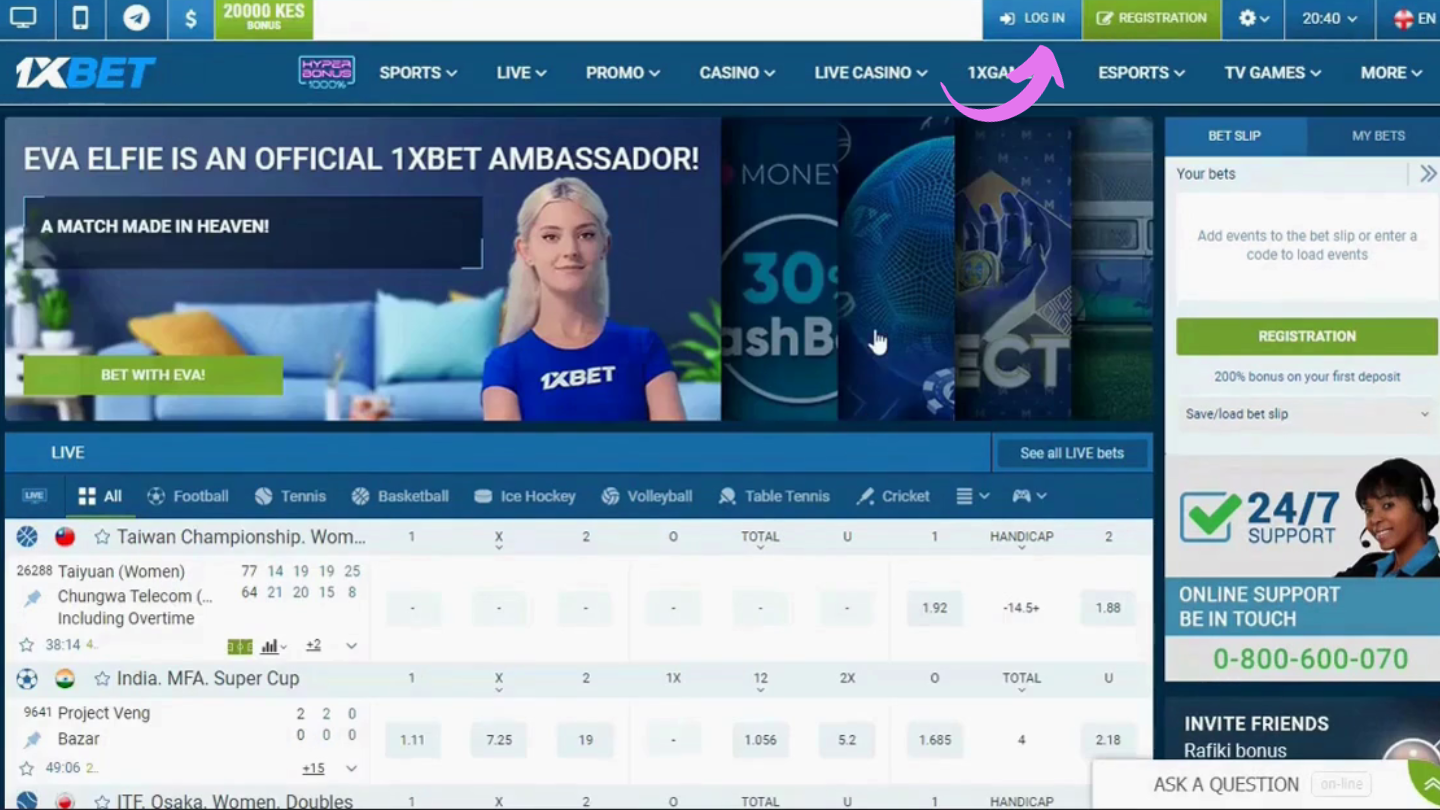This screenshot has width=1440, height=810.
Task: Open the esports gamepad icon dropdown
Action: (x=1029, y=496)
